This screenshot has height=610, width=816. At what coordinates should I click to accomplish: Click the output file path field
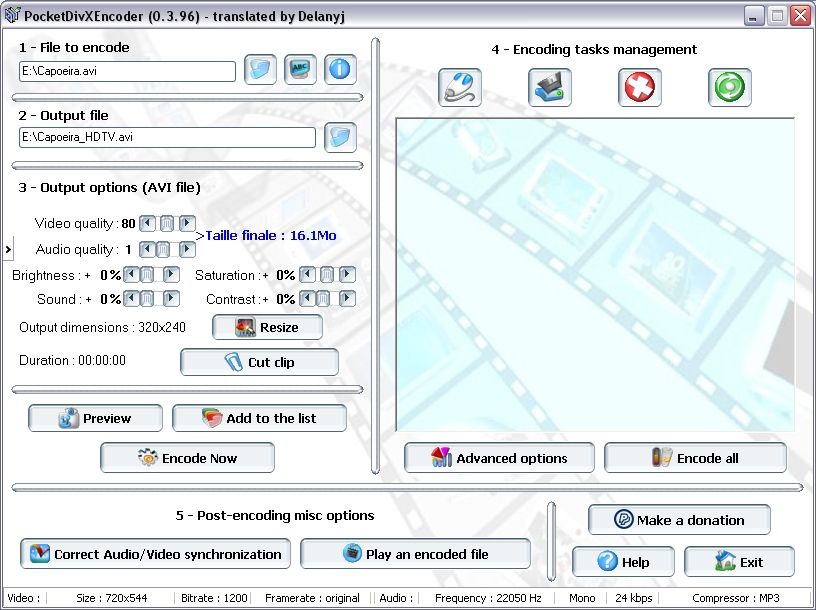click(x=167, y=137)
